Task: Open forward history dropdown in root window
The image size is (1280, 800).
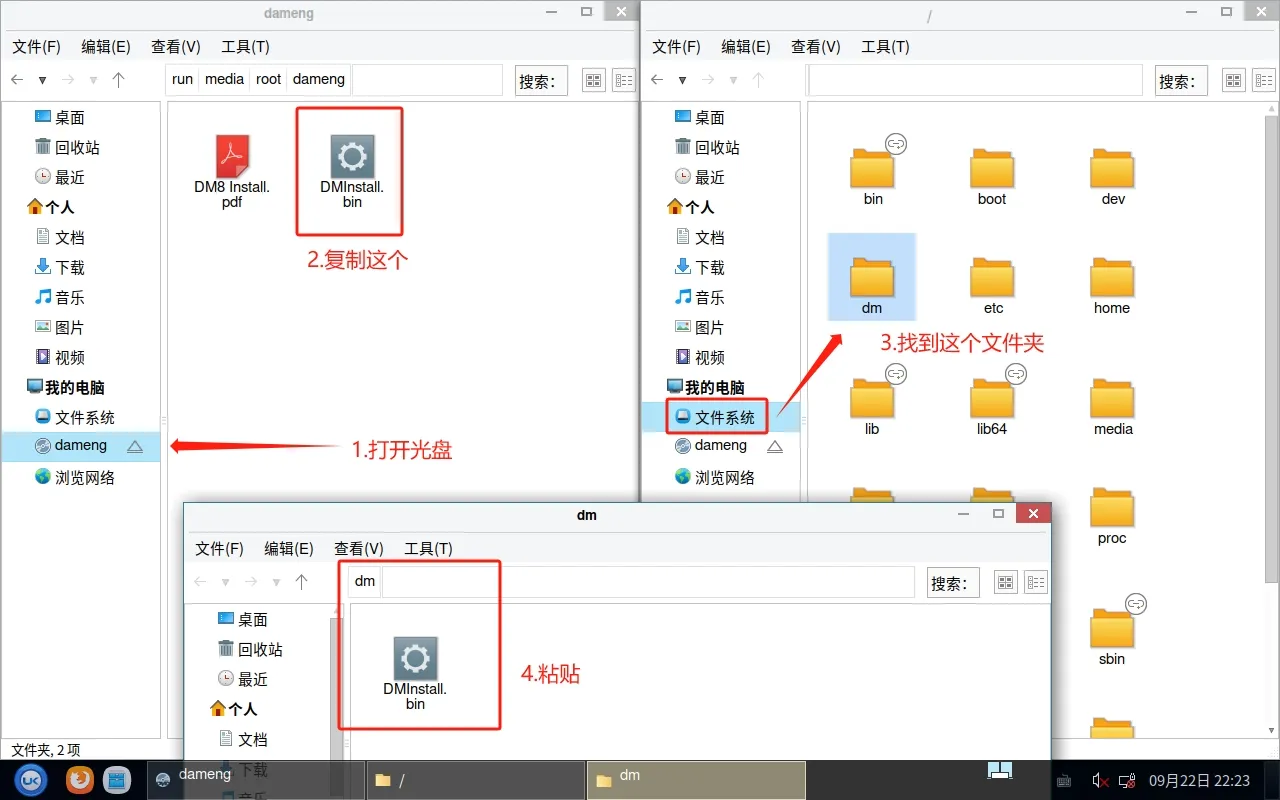Action: pyautogui.click(x=734, y=80)
